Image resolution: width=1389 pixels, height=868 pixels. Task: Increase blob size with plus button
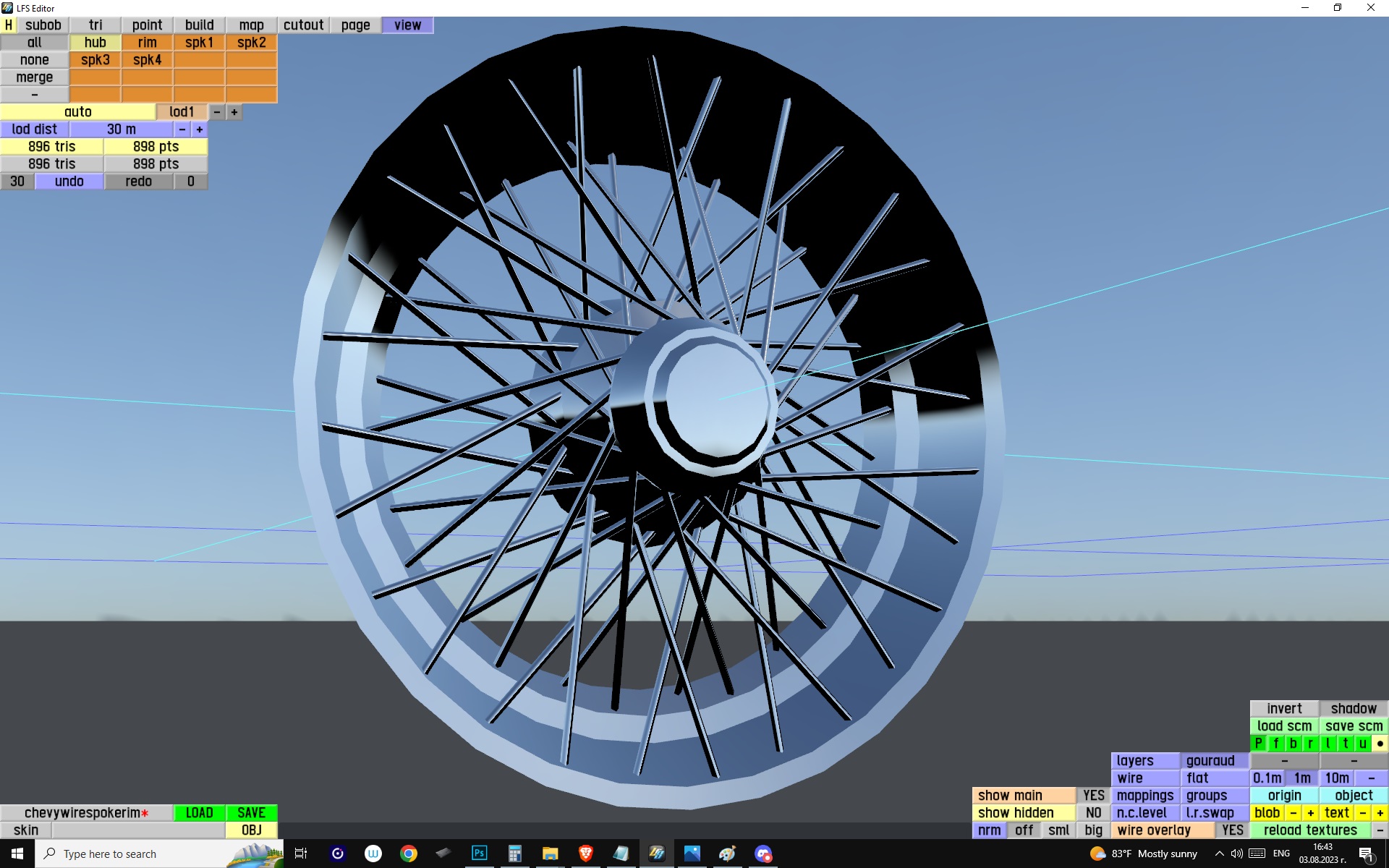click(1310, 813)
